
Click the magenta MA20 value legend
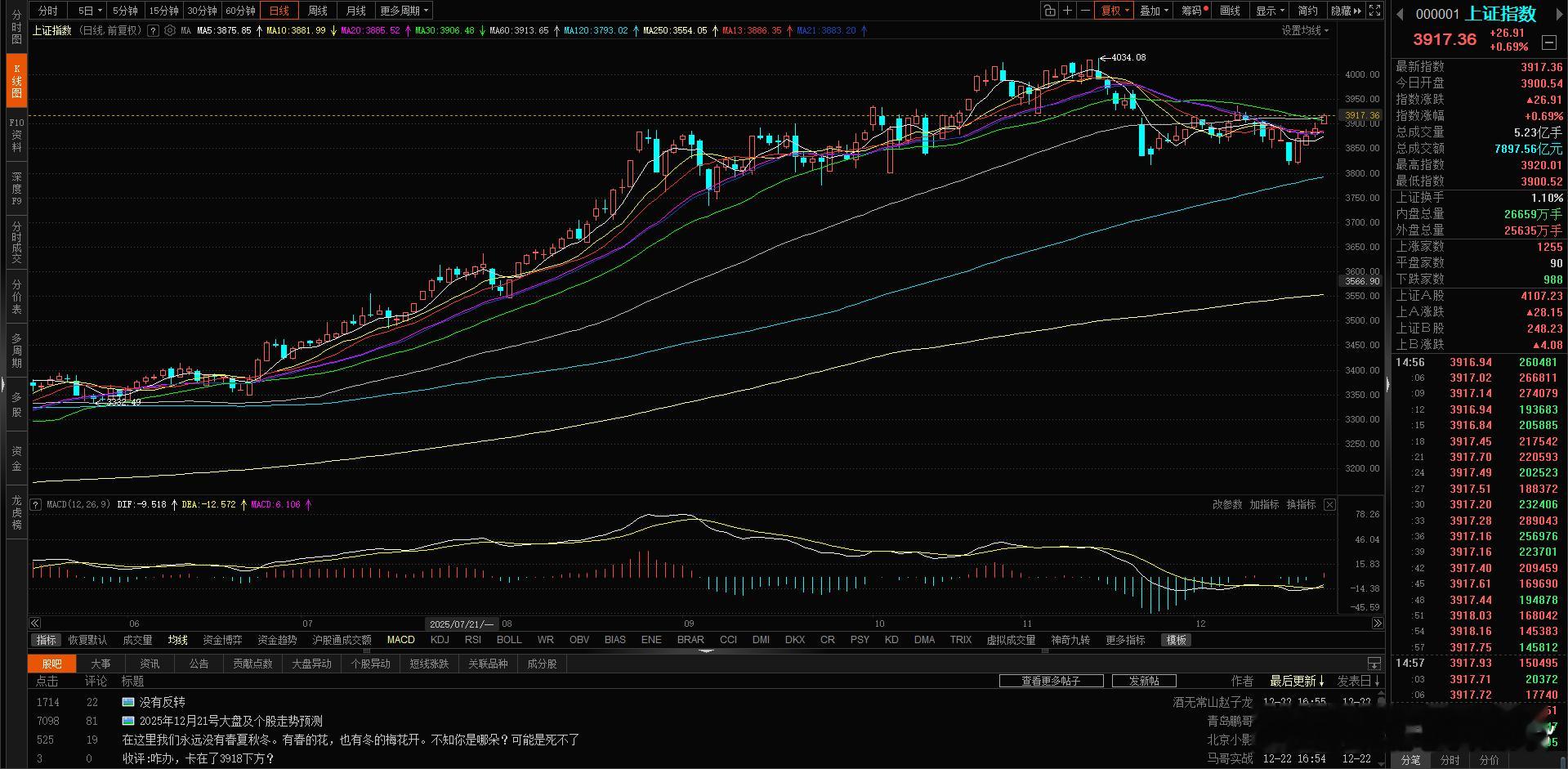[370, 30]
